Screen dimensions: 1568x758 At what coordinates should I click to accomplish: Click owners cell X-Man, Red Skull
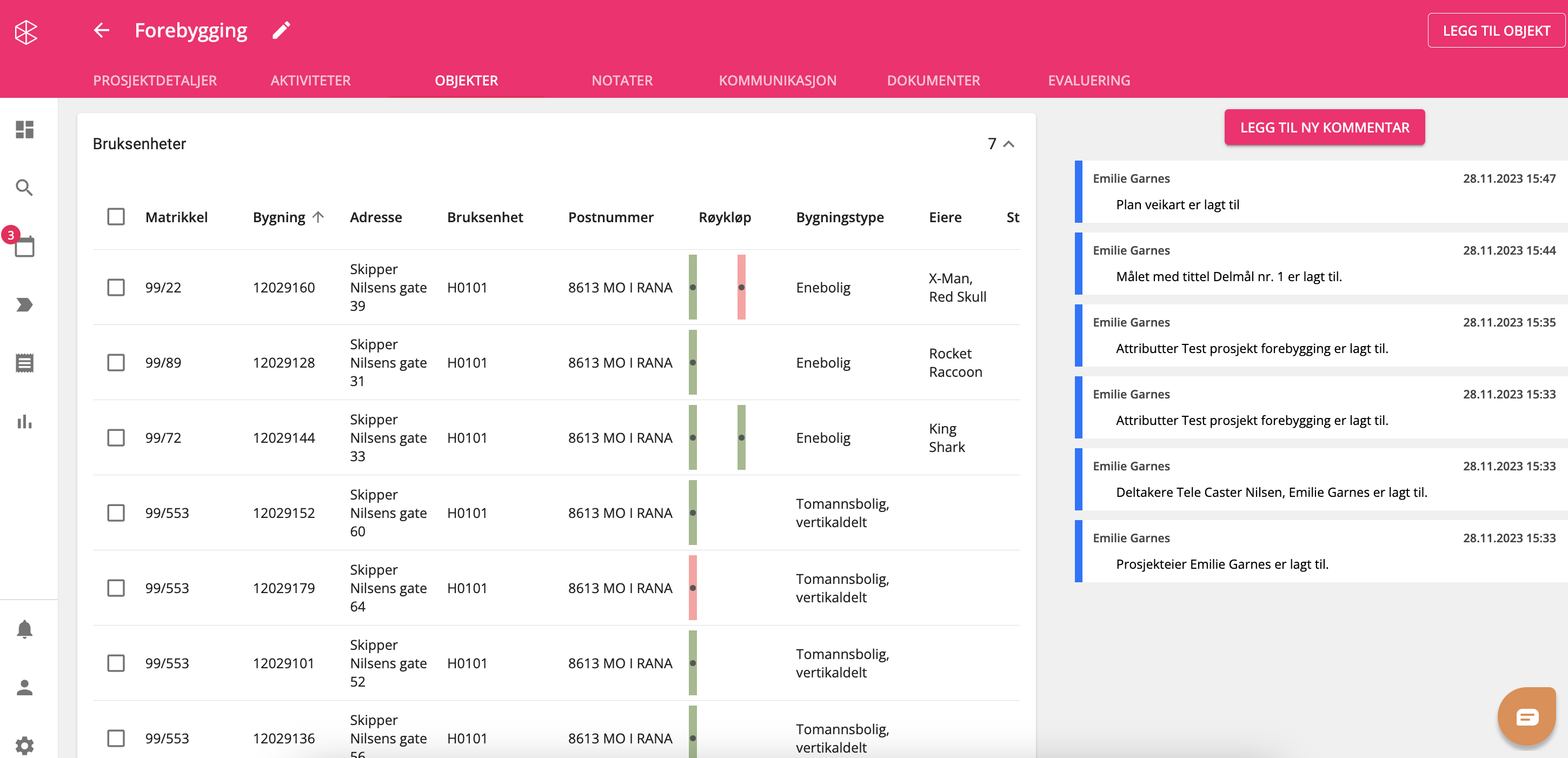tap(957, 288)
